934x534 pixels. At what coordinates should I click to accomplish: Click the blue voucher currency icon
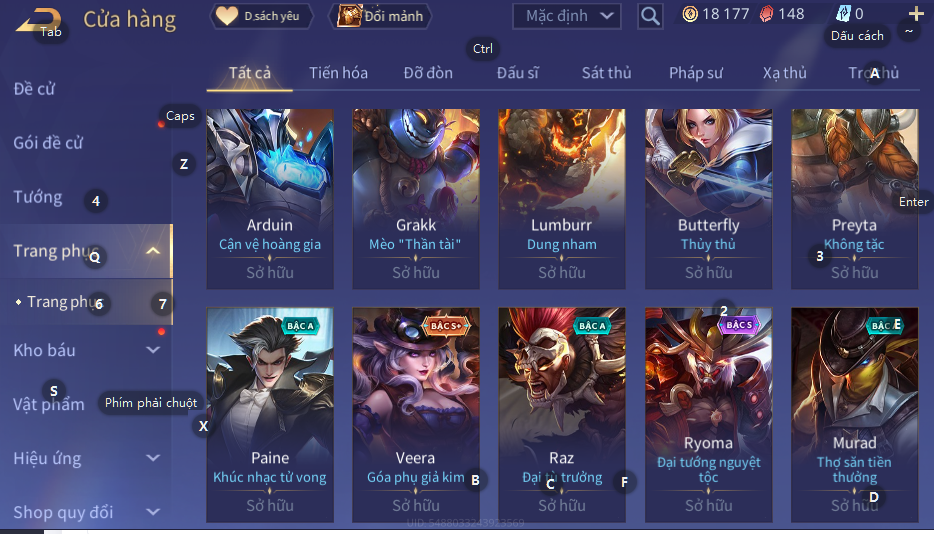pyautogui.click(x=843, y=14)
